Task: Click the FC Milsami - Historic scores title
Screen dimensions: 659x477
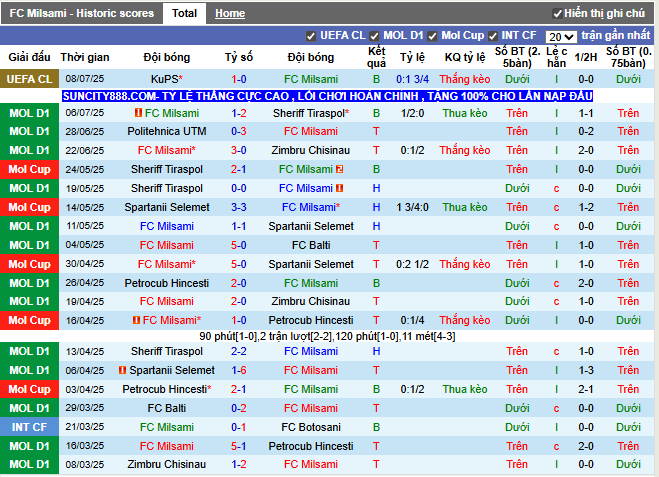Action: [x=82, y=13]
